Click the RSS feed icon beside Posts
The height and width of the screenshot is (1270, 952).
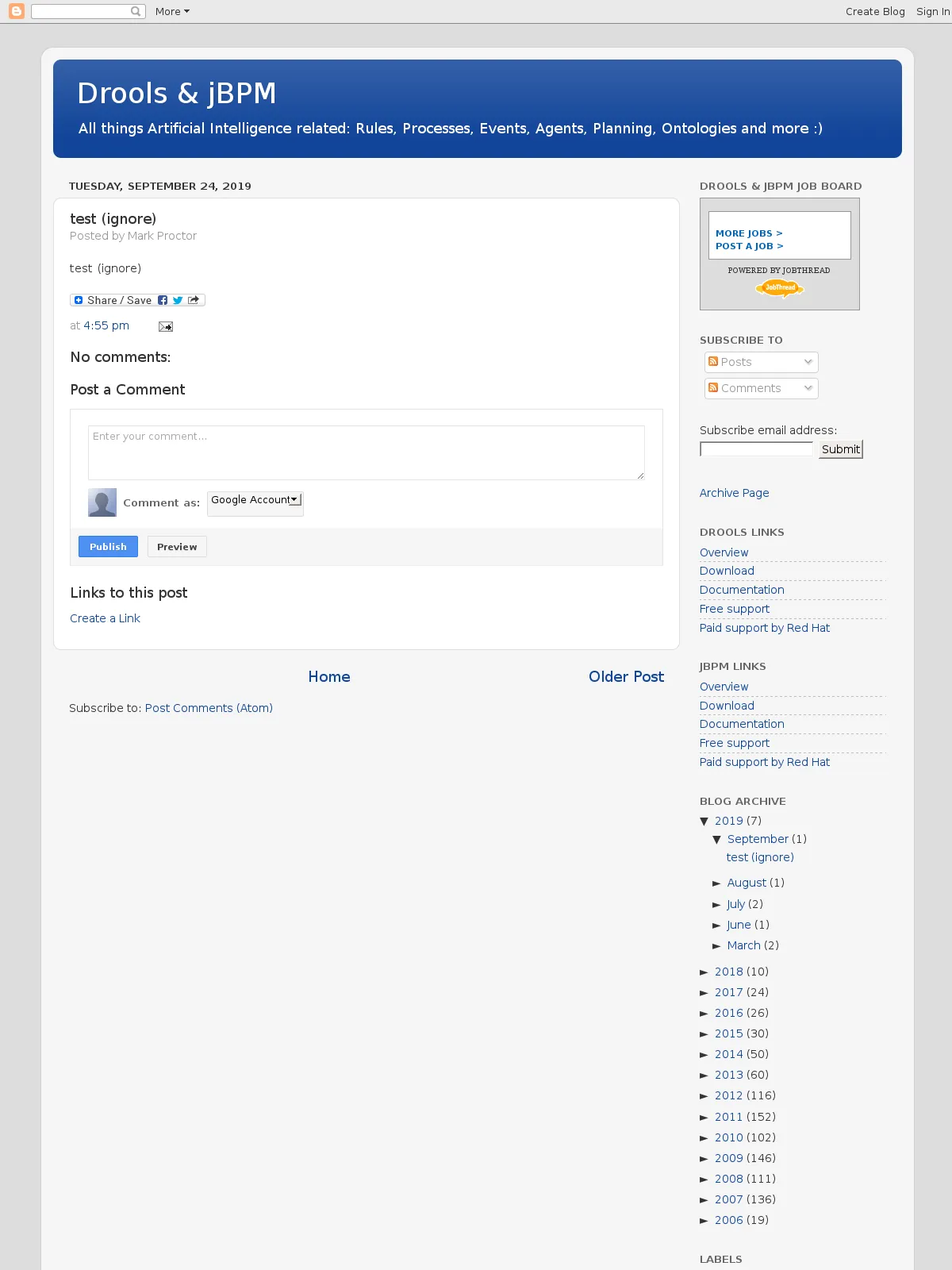[x=713, y=362]
